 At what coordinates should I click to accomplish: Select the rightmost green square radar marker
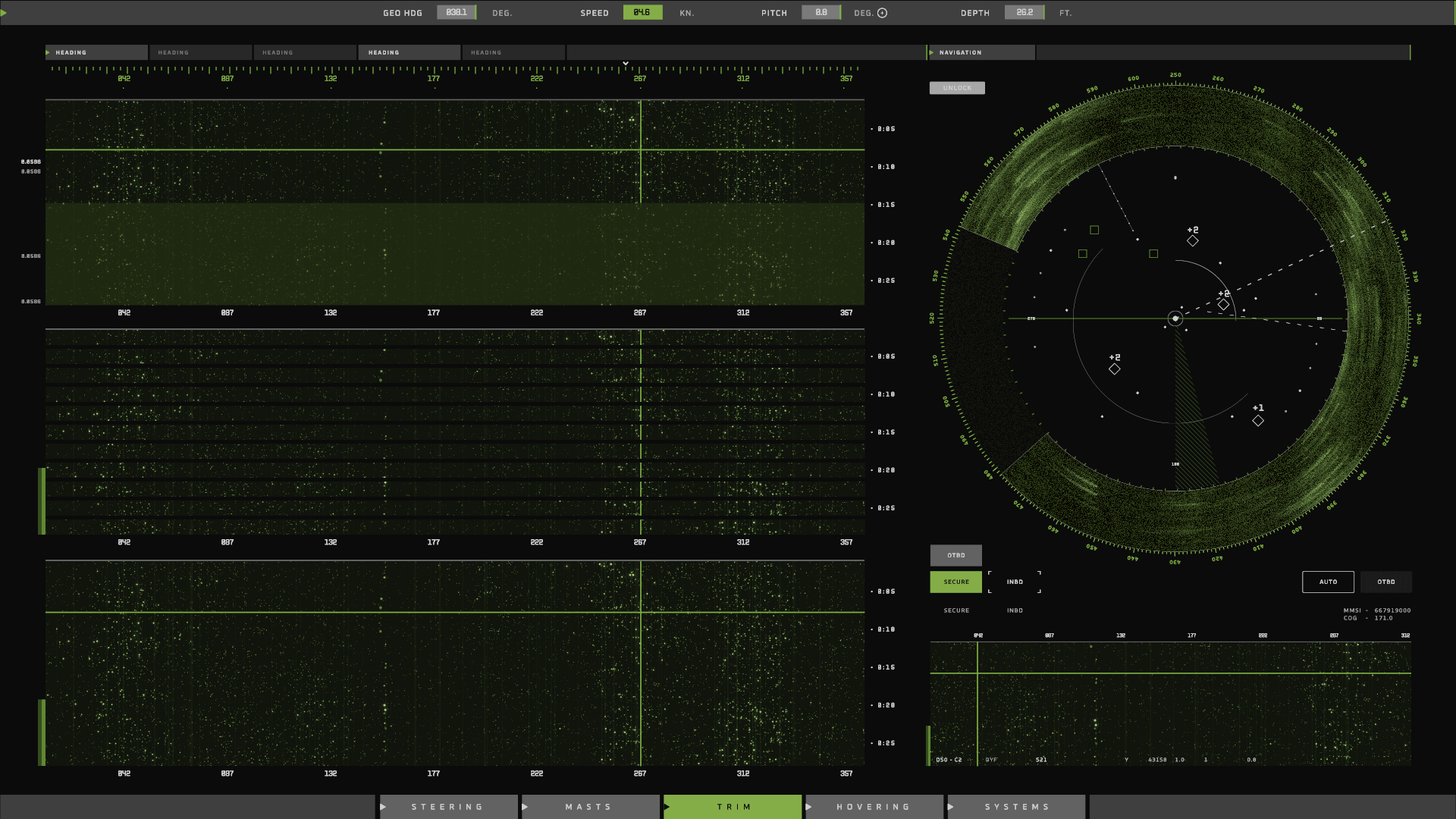(x=1153, y=254)
